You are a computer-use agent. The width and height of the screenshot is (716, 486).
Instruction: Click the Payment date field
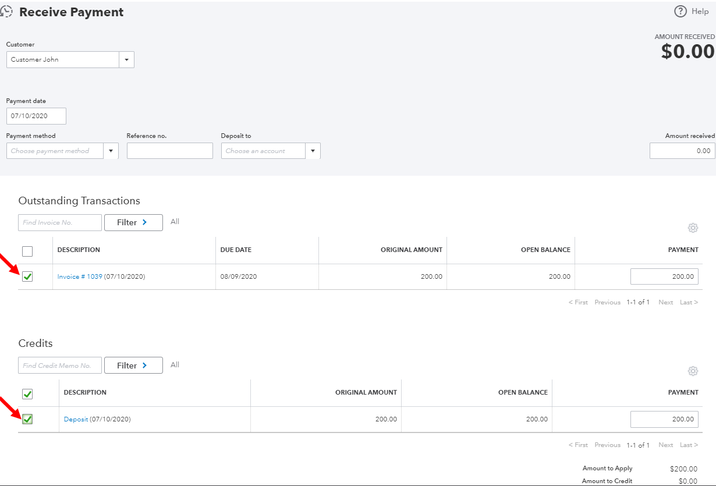pos(36,116)
